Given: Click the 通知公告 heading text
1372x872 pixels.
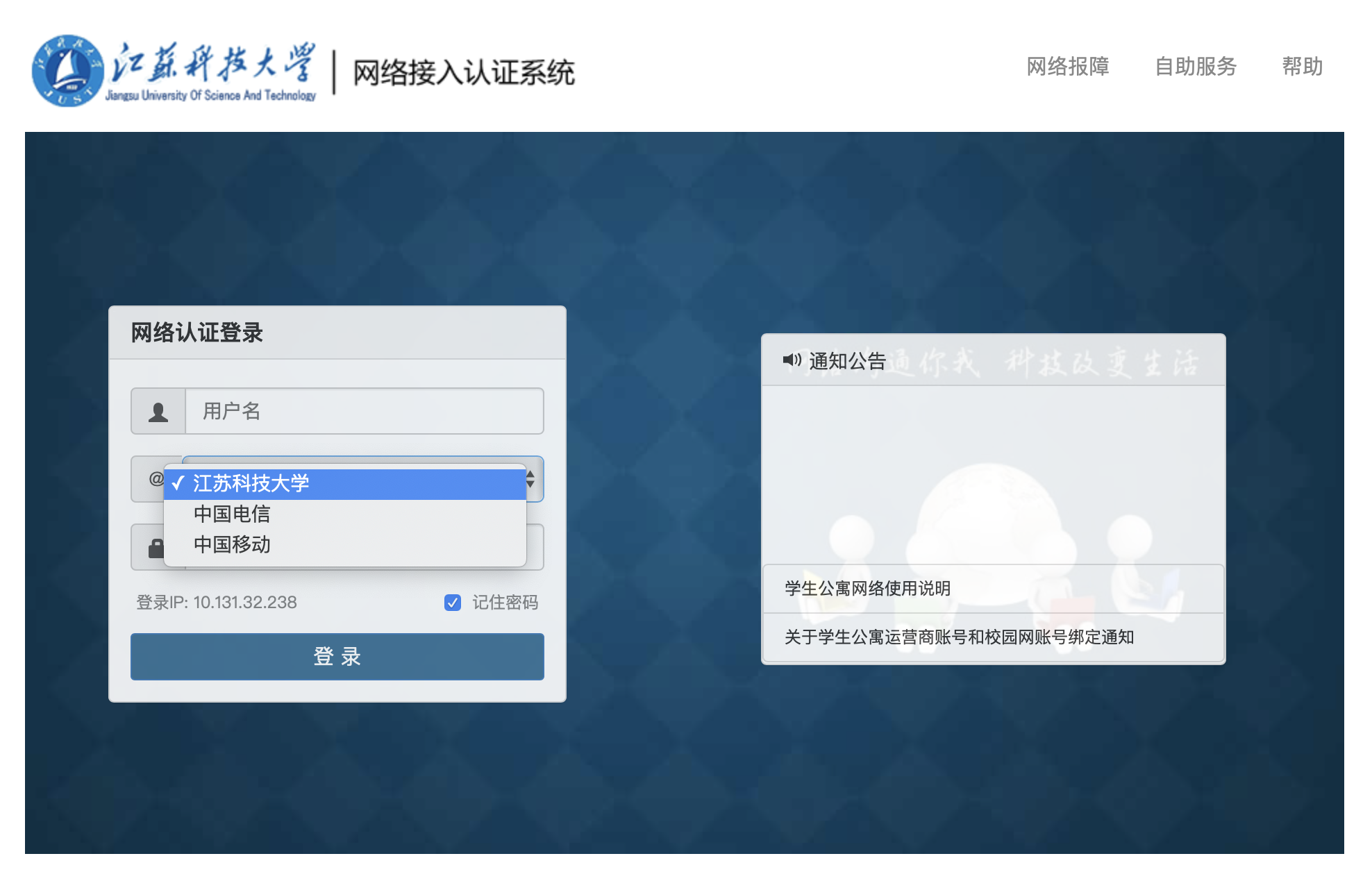Looking at the screenshot, I should point(848,361).
